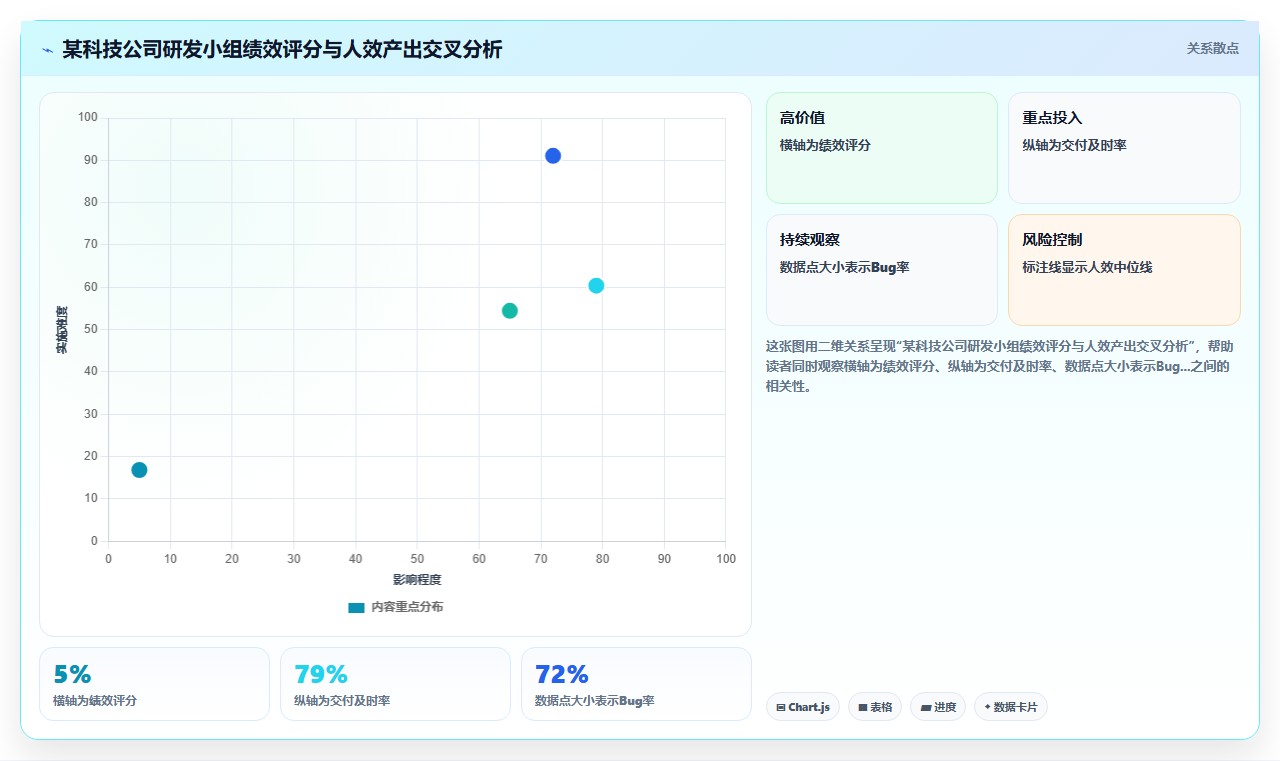Click text 横轴为绩效评分 in 高价值 card
The height and width of the screenshot is (761, 1280).
(x=825, y=145)
